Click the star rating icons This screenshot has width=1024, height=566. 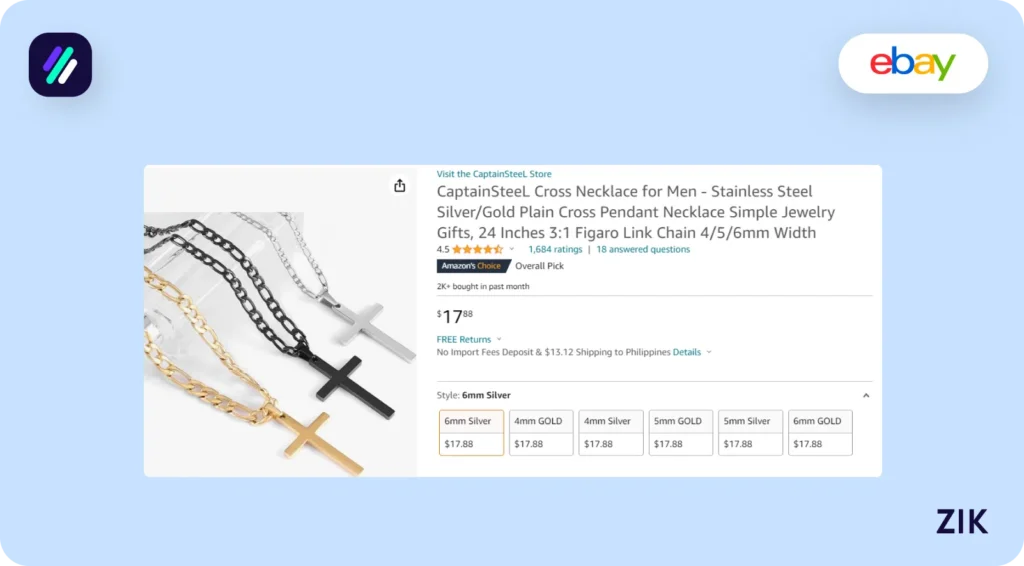477,249
